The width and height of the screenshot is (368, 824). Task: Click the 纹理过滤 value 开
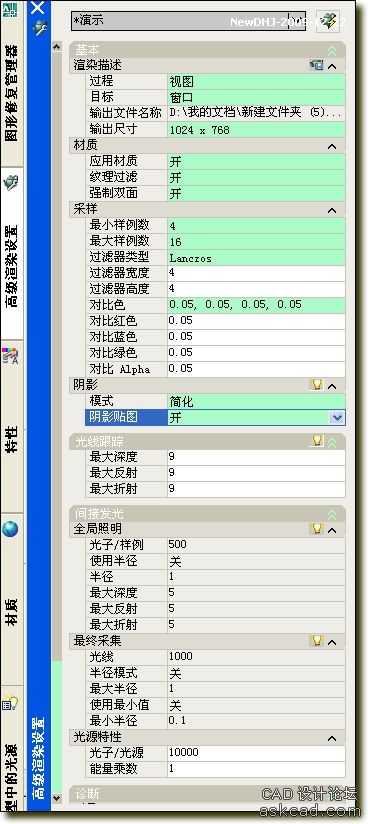coord(256,177)
